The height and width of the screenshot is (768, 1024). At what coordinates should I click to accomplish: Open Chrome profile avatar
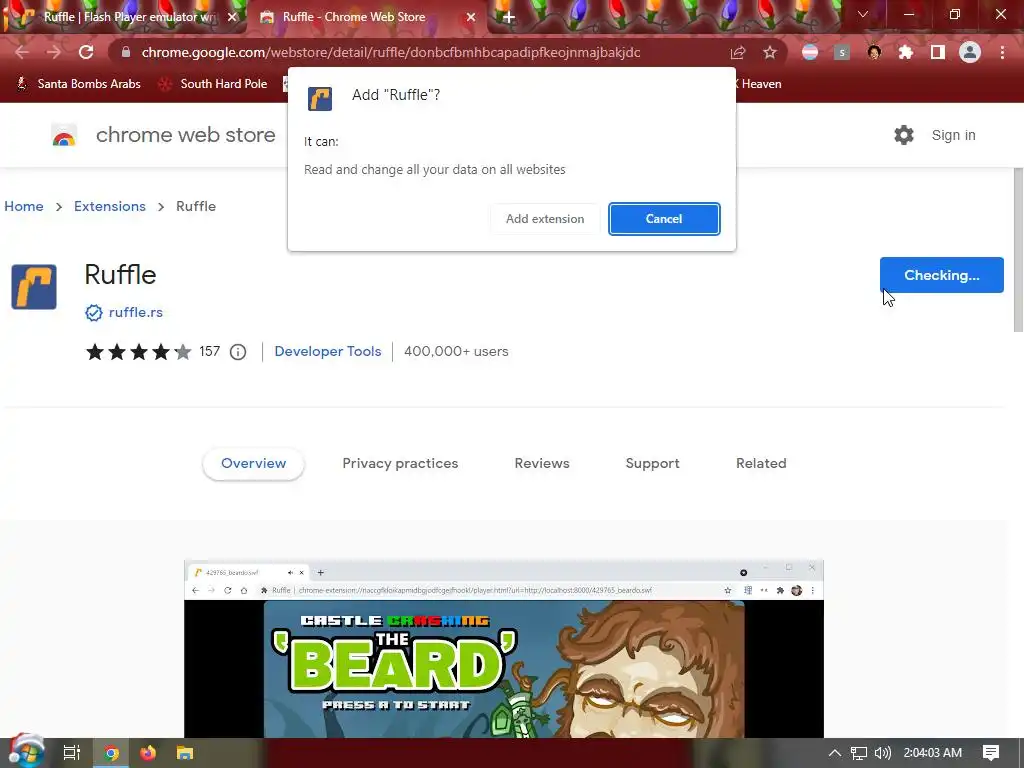coord(970,52)
